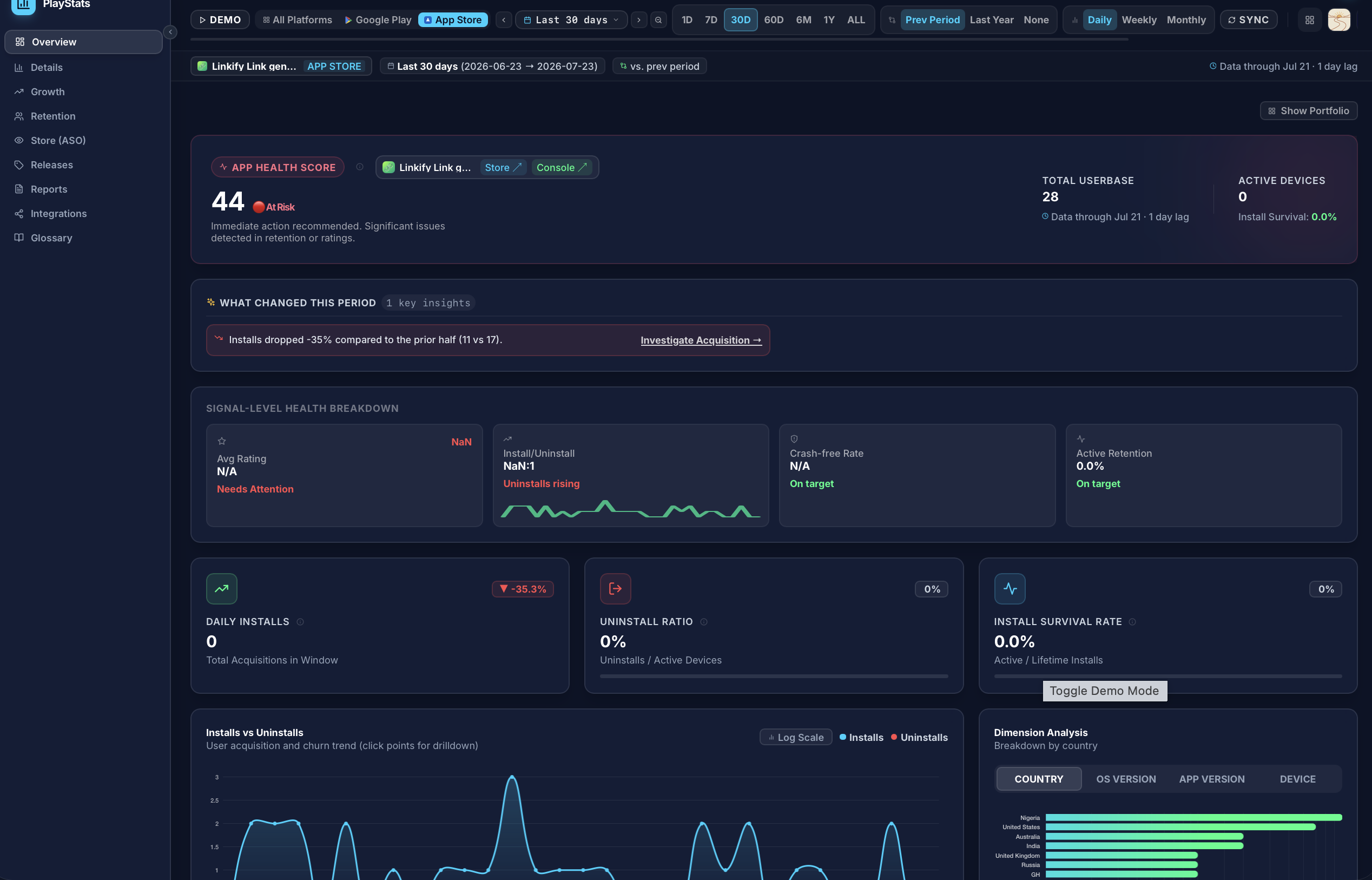The height and width of the screenshot is (880, 1372).
Task: Go to the previous date range arrow
Action: 503,19
